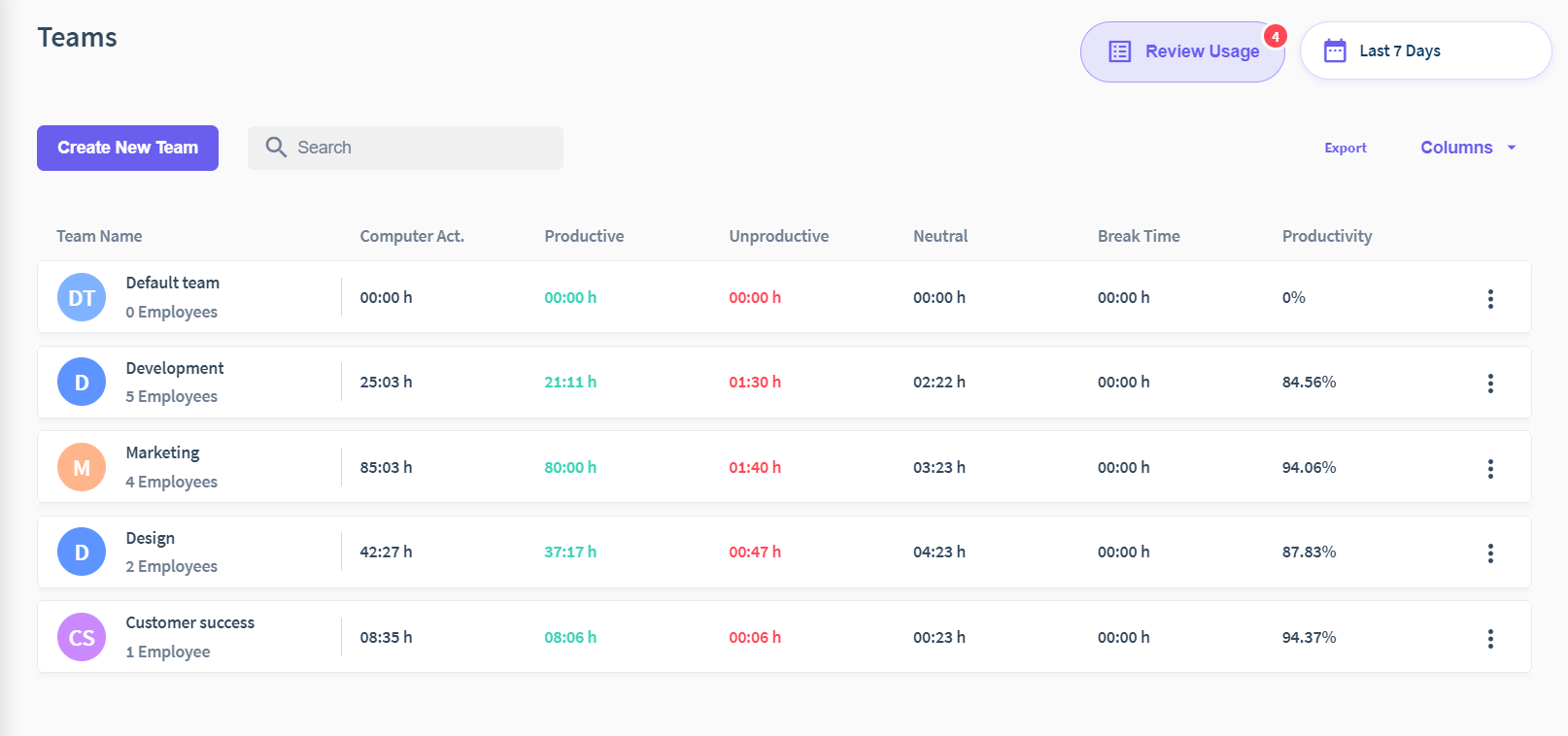Open the Development team kebab menu

1490,384
